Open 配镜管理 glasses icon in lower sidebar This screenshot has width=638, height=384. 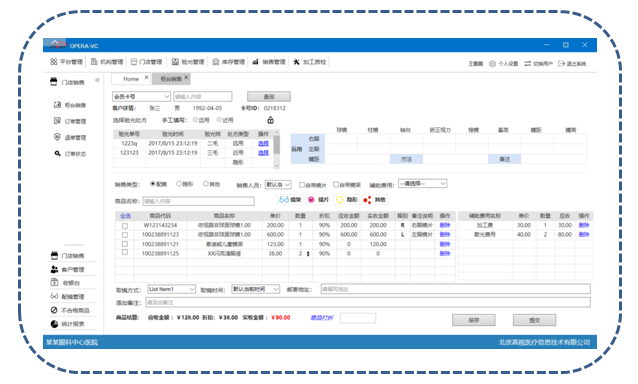click(x=54, y=296)
